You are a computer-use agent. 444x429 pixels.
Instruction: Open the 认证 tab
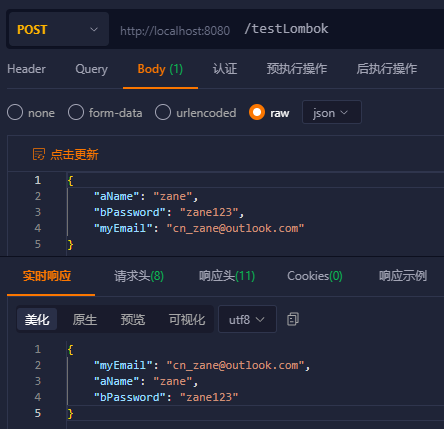coord(225,69)
